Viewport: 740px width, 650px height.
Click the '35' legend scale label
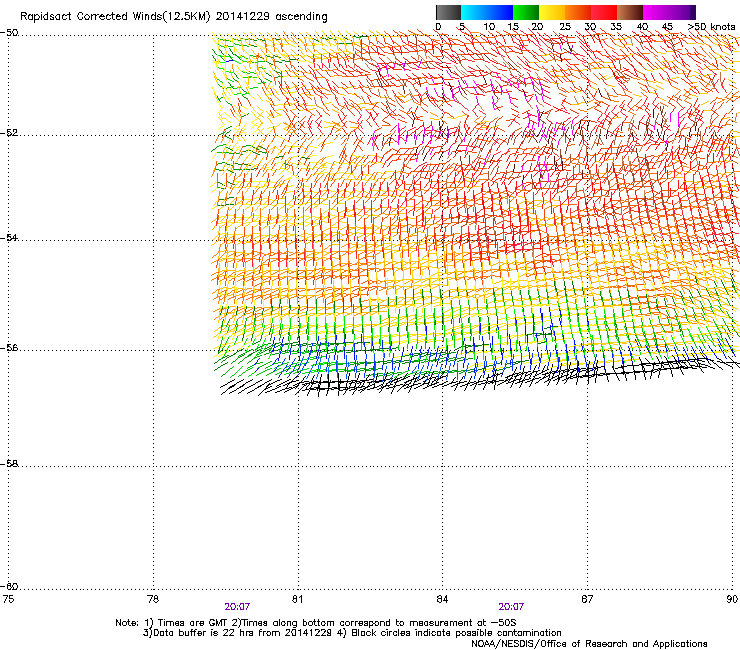point(616,27)
